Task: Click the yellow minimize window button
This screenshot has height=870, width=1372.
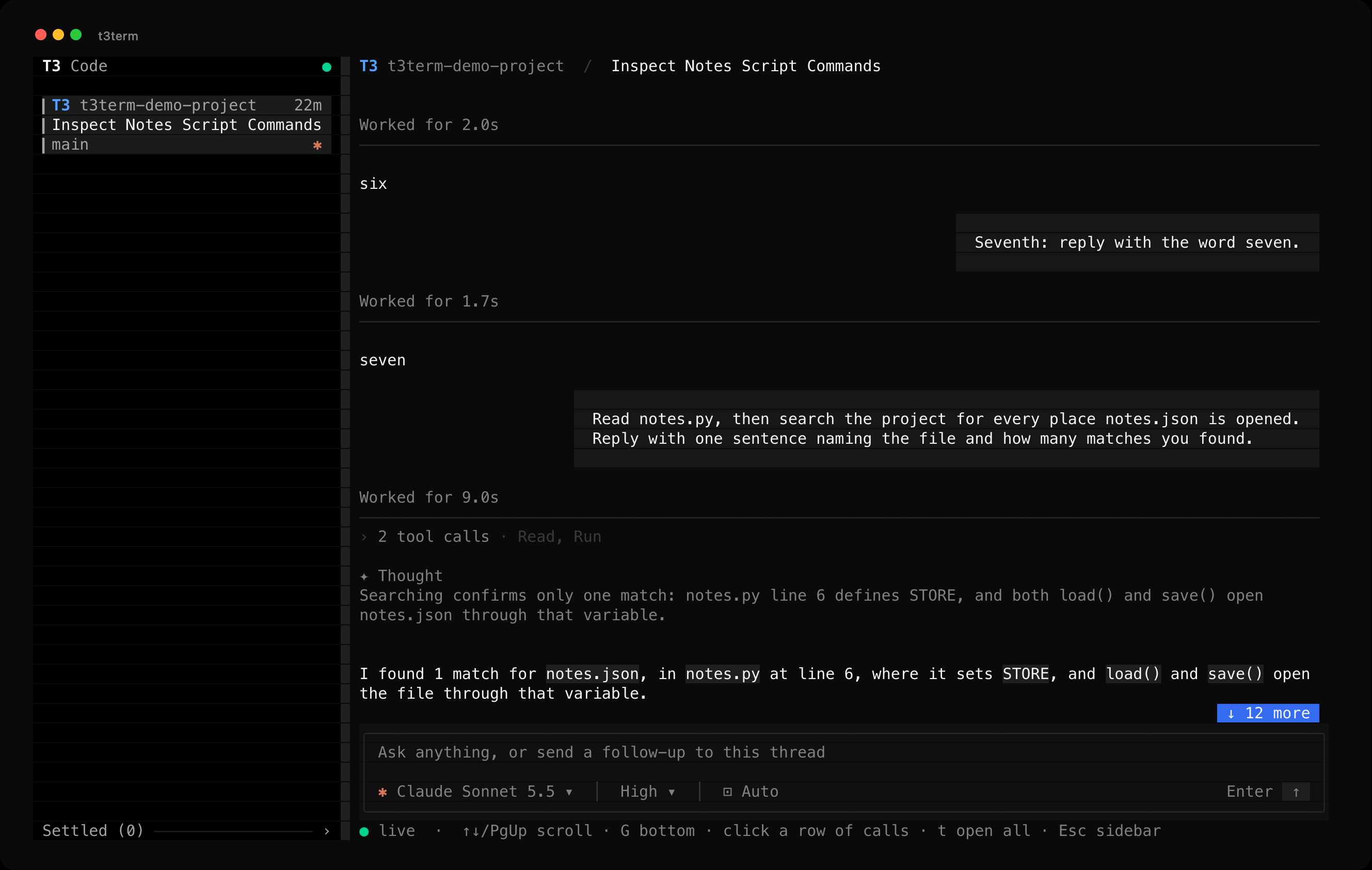Action: [58, 35]
